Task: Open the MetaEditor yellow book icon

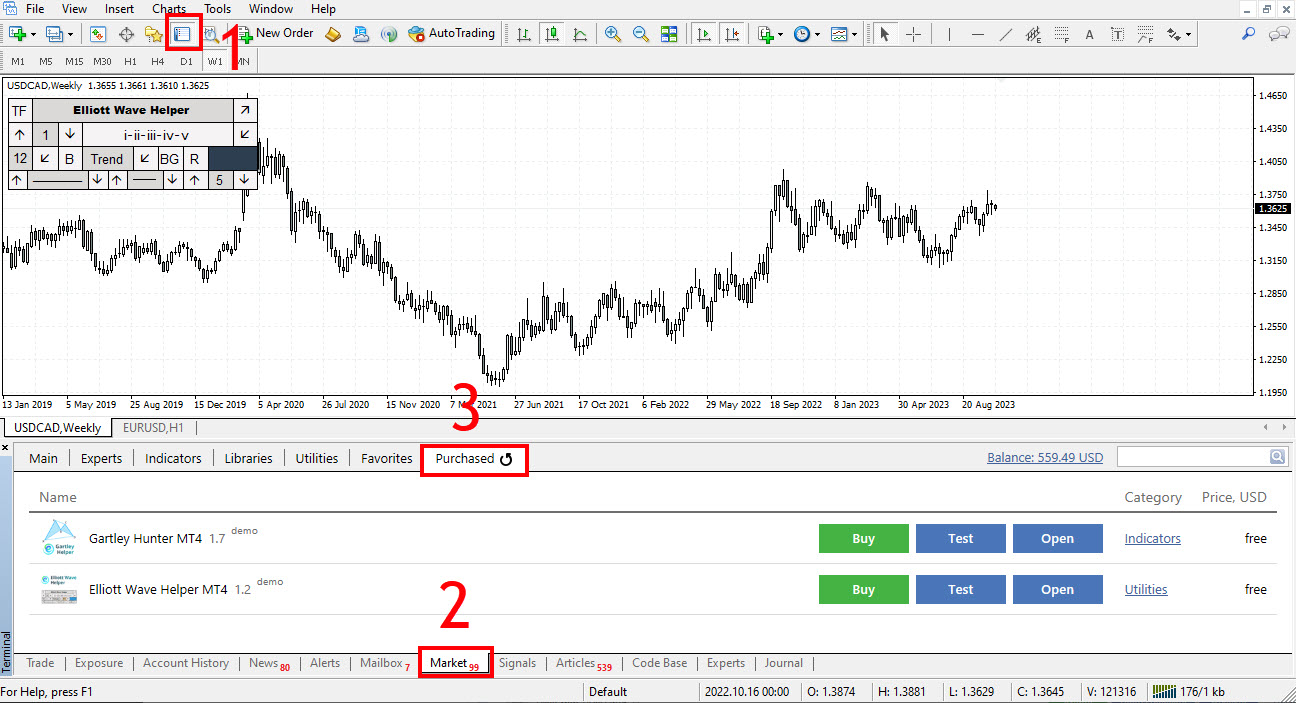Action: click(x=334, y=34)
